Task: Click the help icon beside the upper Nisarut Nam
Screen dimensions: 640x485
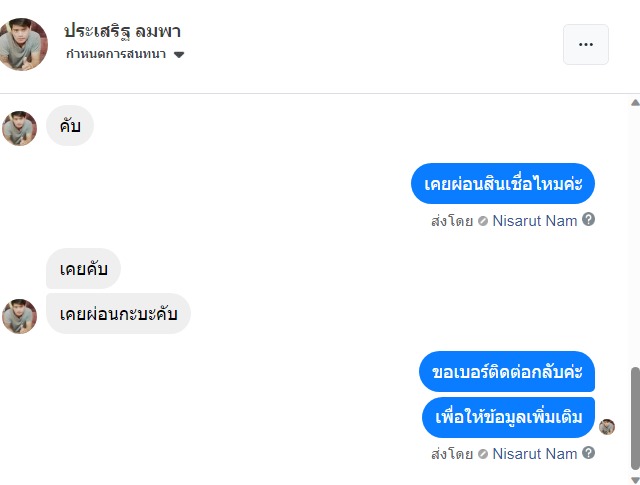Action: click(589, 220)
